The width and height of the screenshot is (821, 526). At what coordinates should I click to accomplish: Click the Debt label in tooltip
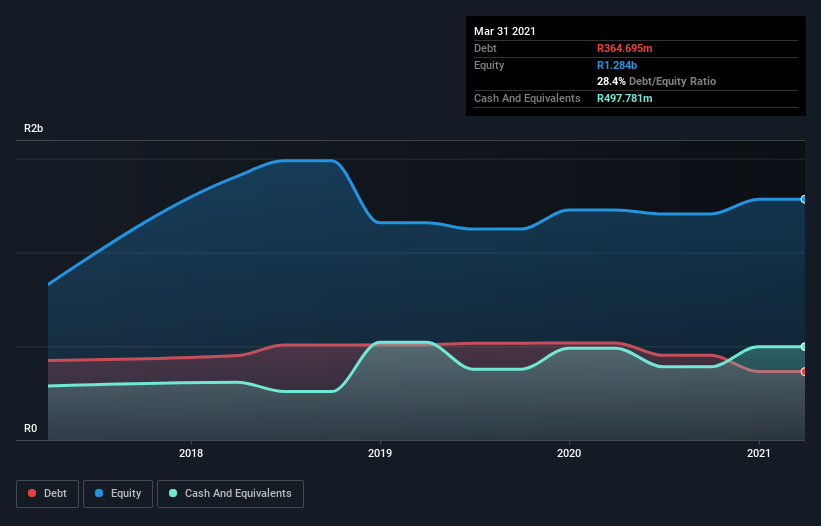485,49
